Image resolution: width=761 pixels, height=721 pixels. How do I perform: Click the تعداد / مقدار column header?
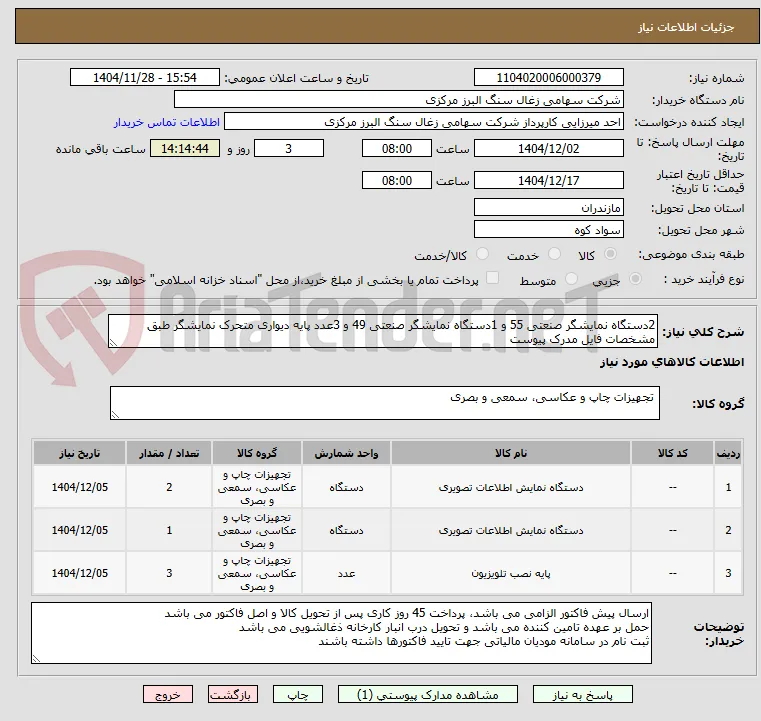pos(169,453)
